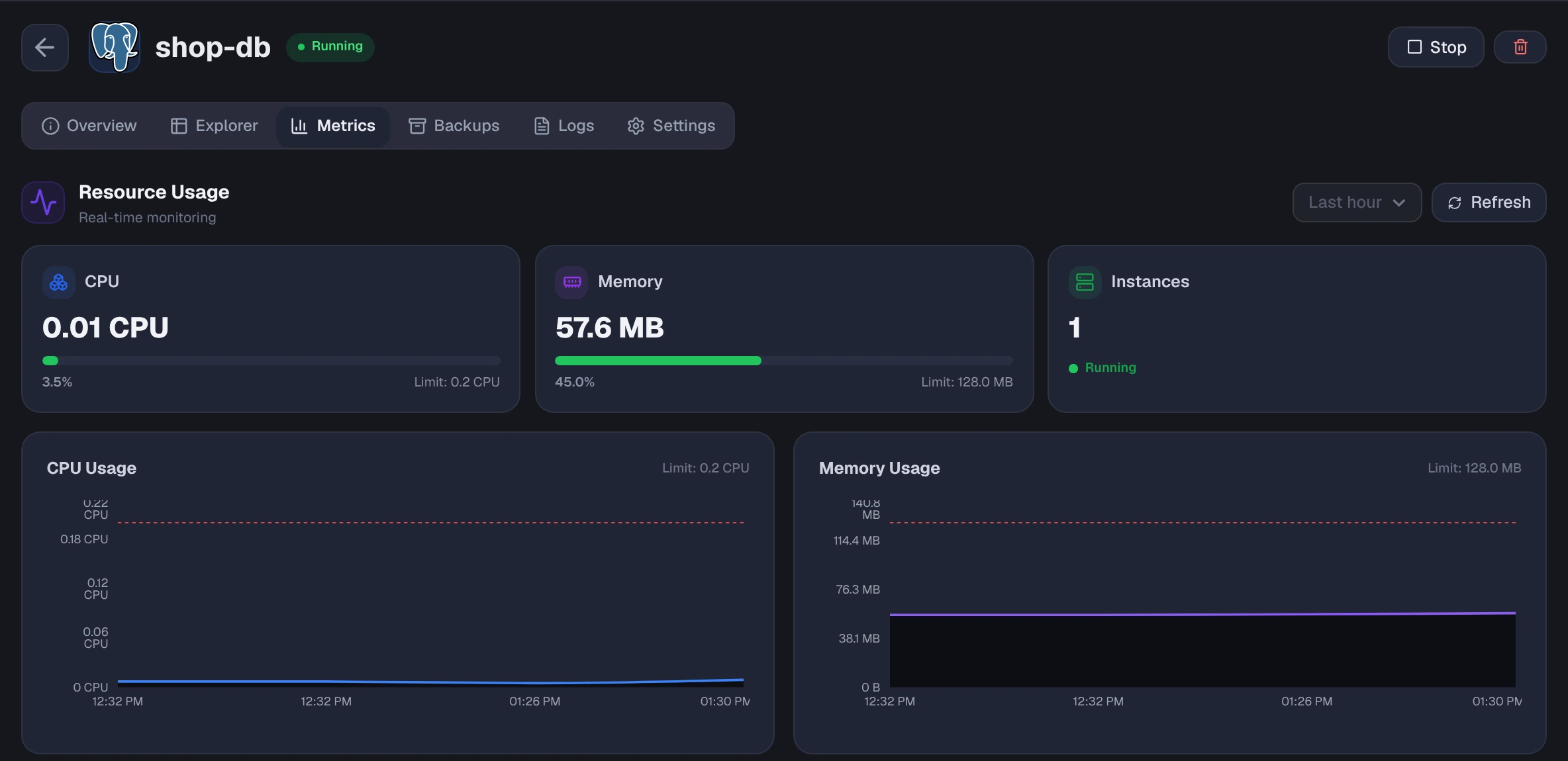Click the Resource Usage pulse icon

pyautogui.click(x=44, y=202)
